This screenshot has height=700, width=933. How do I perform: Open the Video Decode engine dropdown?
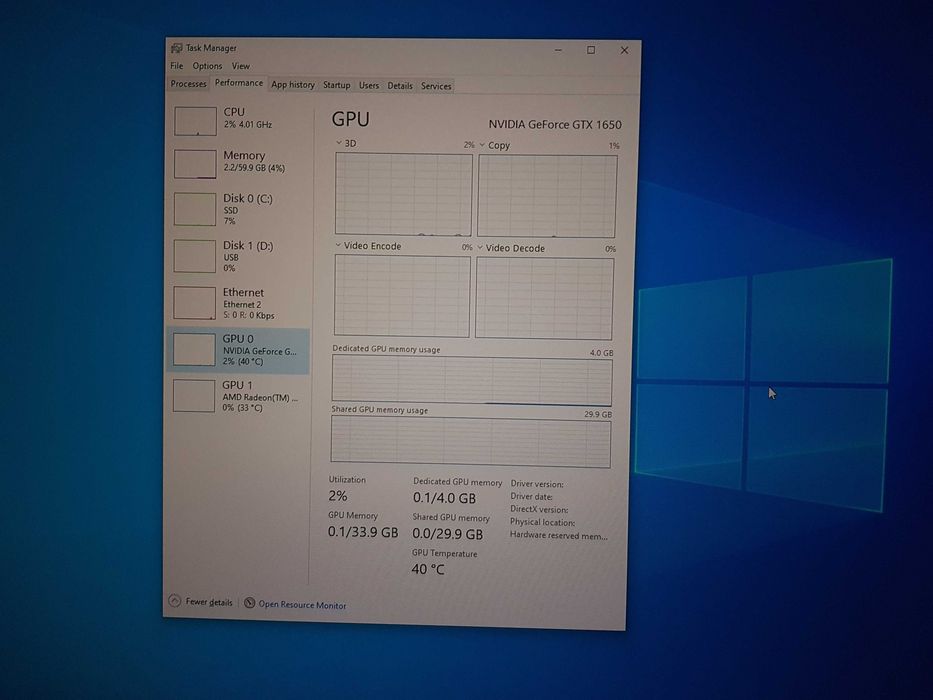click(x=480, y=248)
